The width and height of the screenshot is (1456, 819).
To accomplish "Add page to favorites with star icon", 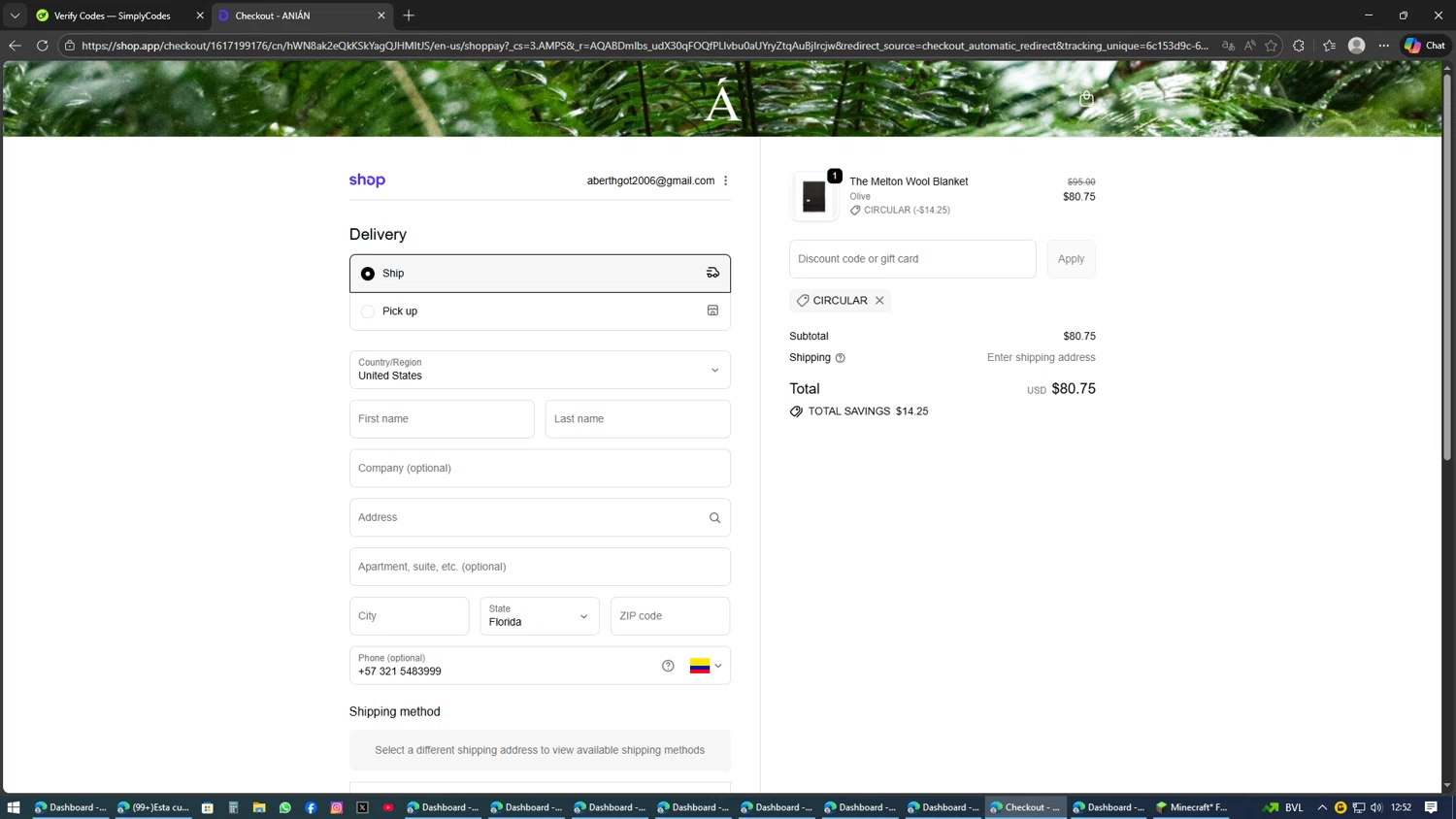I will tap(1271, 46).
